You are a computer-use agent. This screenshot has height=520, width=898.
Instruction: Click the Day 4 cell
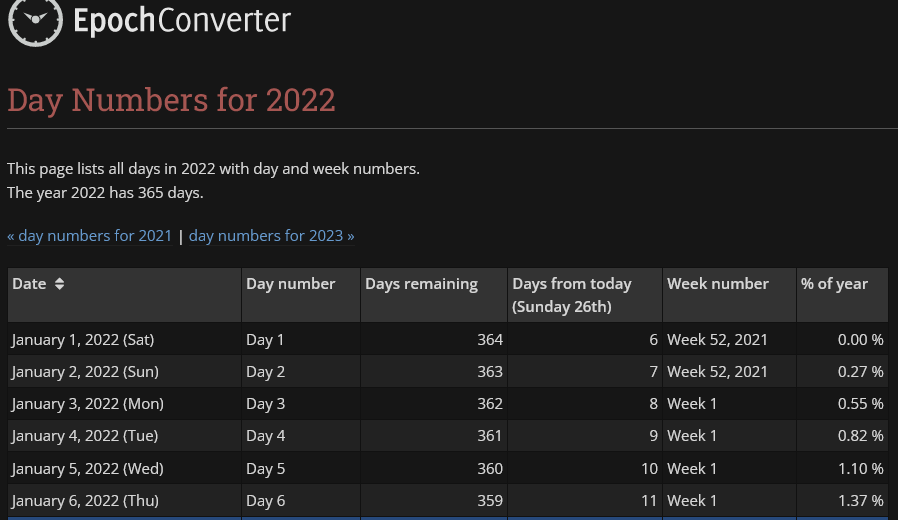point(301,436)
